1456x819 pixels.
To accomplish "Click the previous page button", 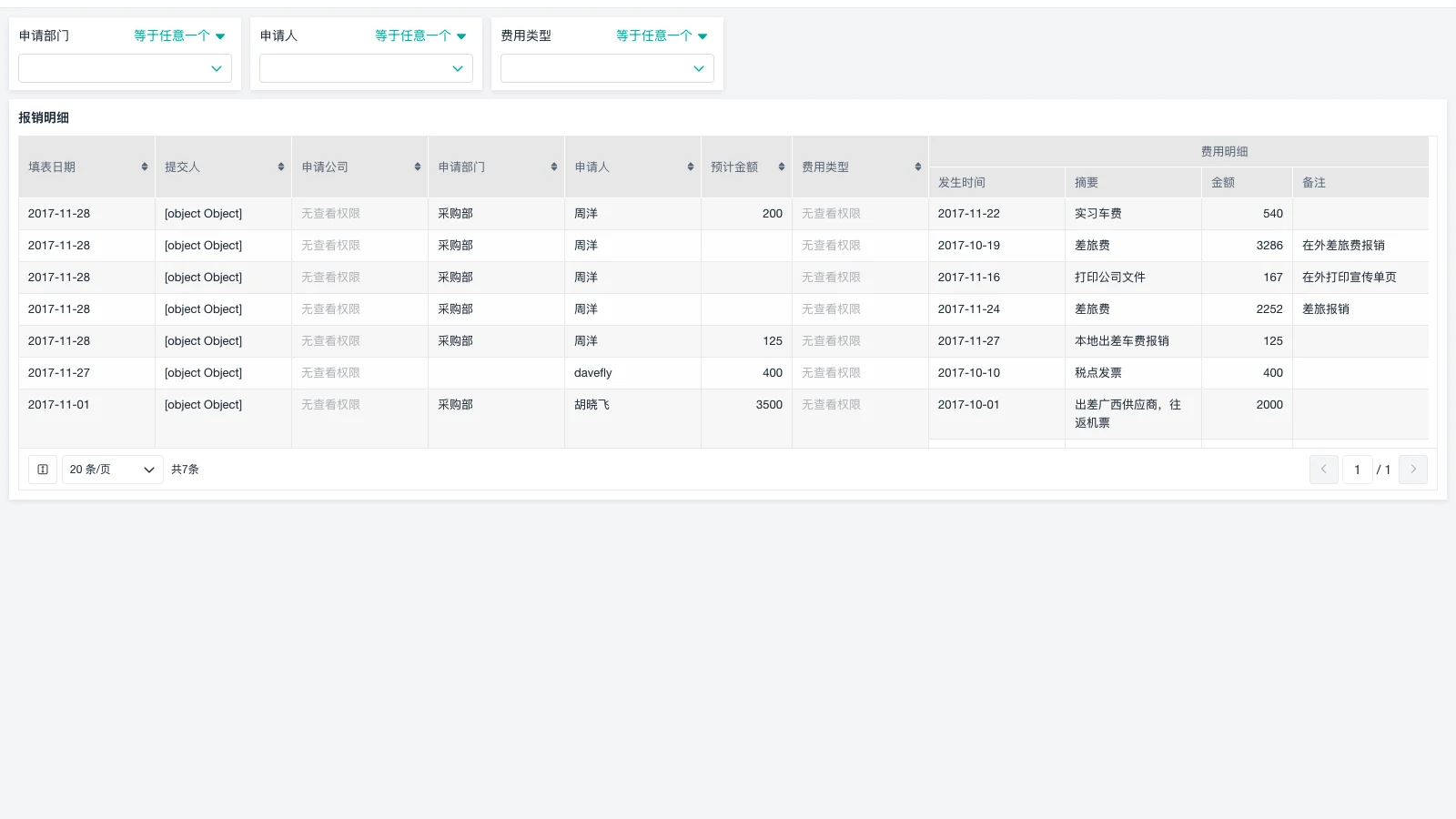I will pyautogui.click(x=1324, y=469).
